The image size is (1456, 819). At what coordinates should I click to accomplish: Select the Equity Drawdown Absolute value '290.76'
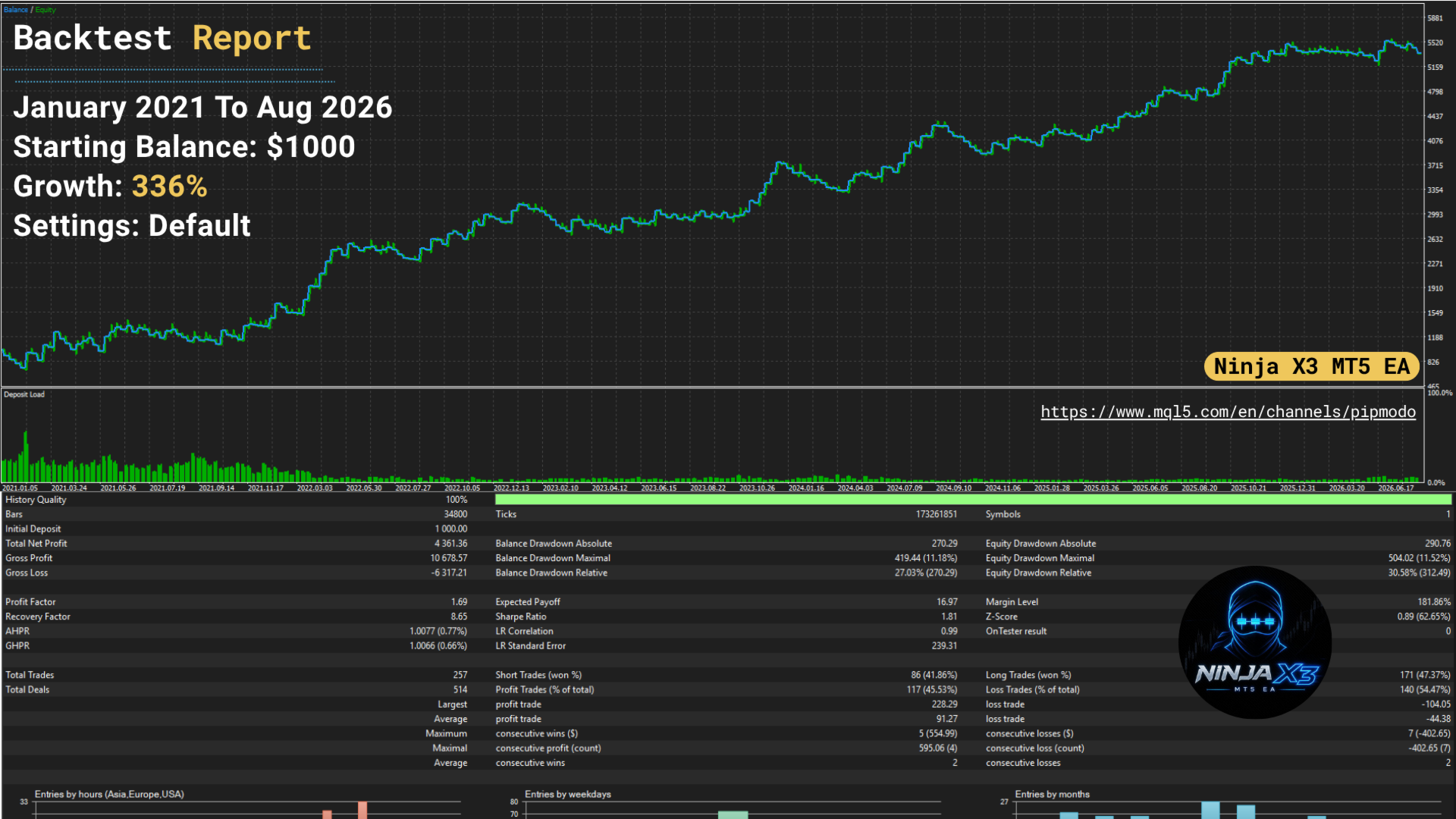point(1438,544)
